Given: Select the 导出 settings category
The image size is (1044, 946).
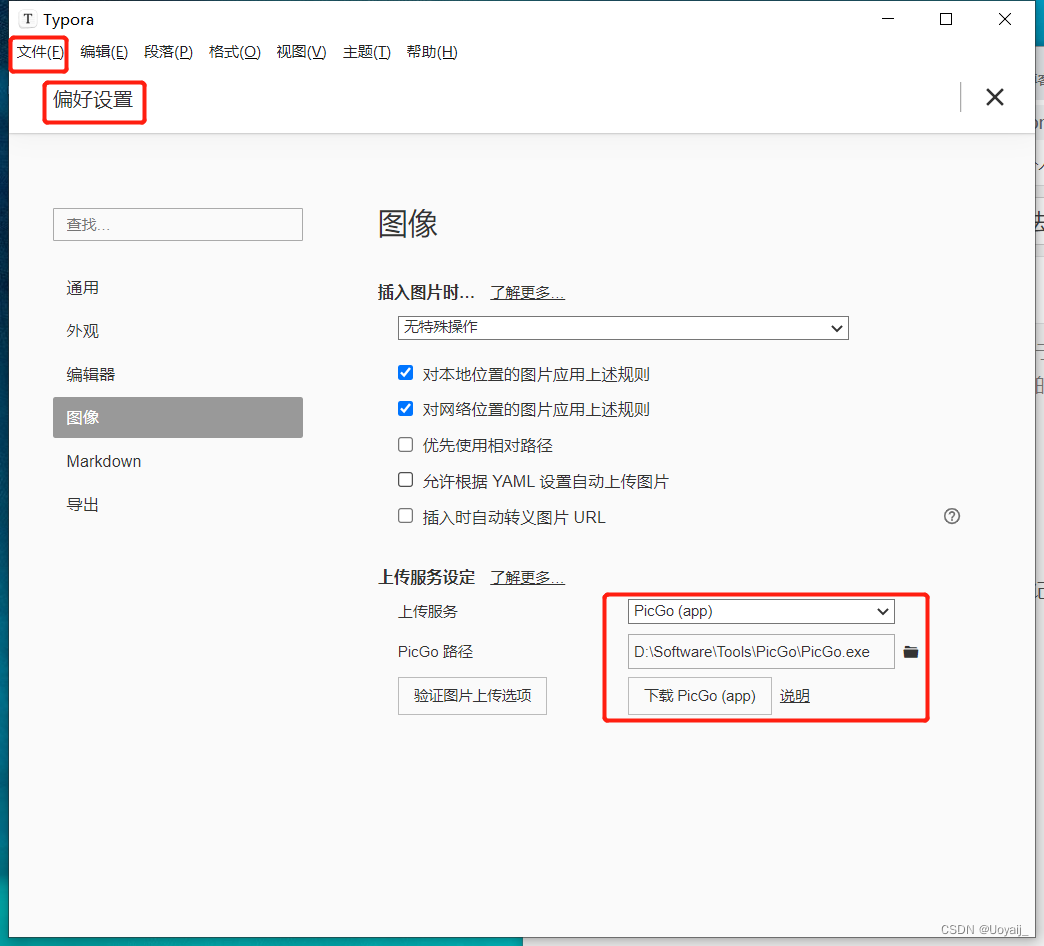Looking at the screenshot, I should coord(178,505).
